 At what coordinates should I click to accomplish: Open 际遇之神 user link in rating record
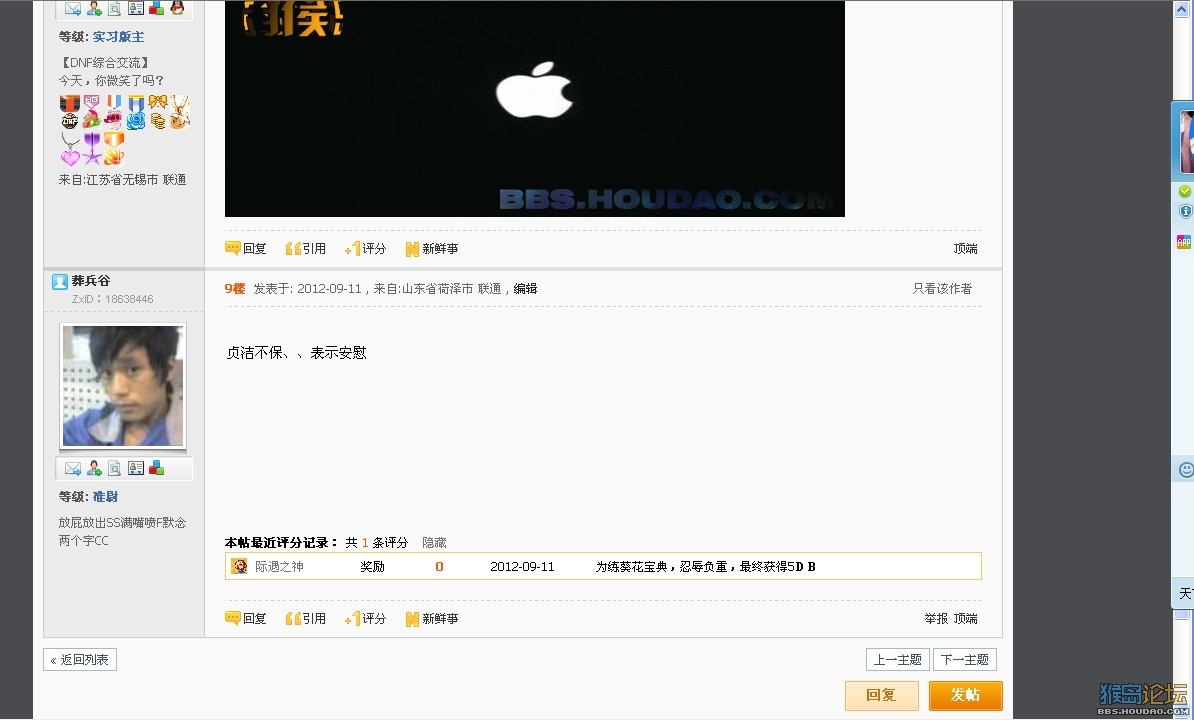click(279, 566)
